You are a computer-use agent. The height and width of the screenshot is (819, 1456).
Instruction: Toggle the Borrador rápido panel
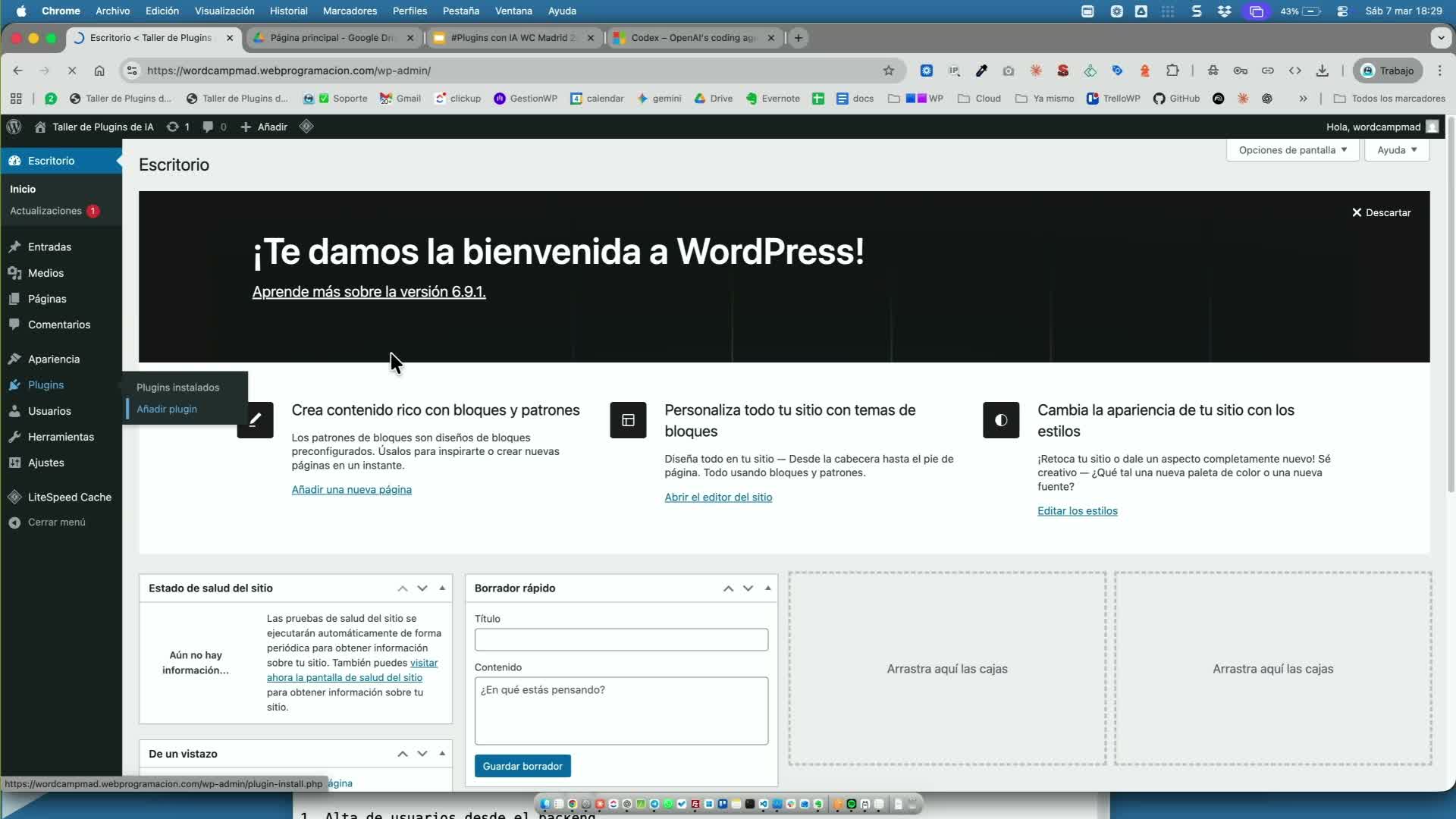click(767, 588)
